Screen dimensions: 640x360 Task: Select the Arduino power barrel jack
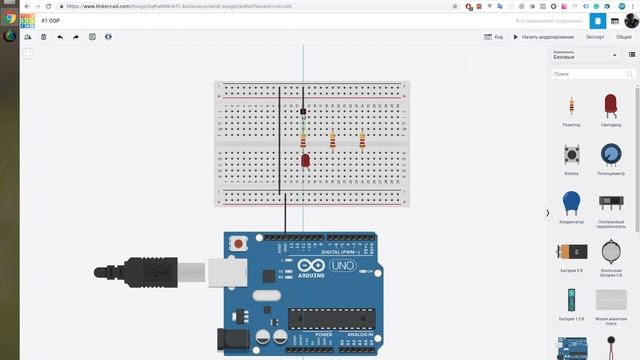232,340
